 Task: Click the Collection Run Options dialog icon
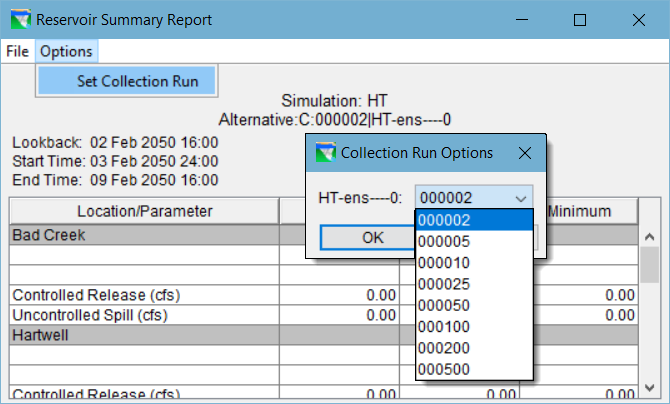click(325, 153)
